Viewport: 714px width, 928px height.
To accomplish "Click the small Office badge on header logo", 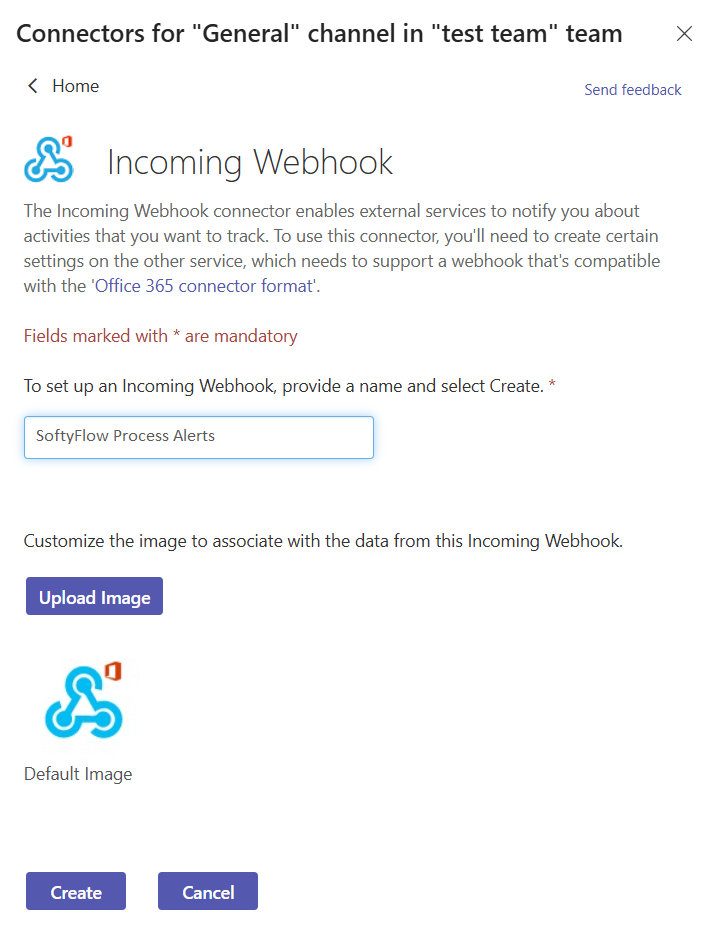I will [x=67, y=141].
